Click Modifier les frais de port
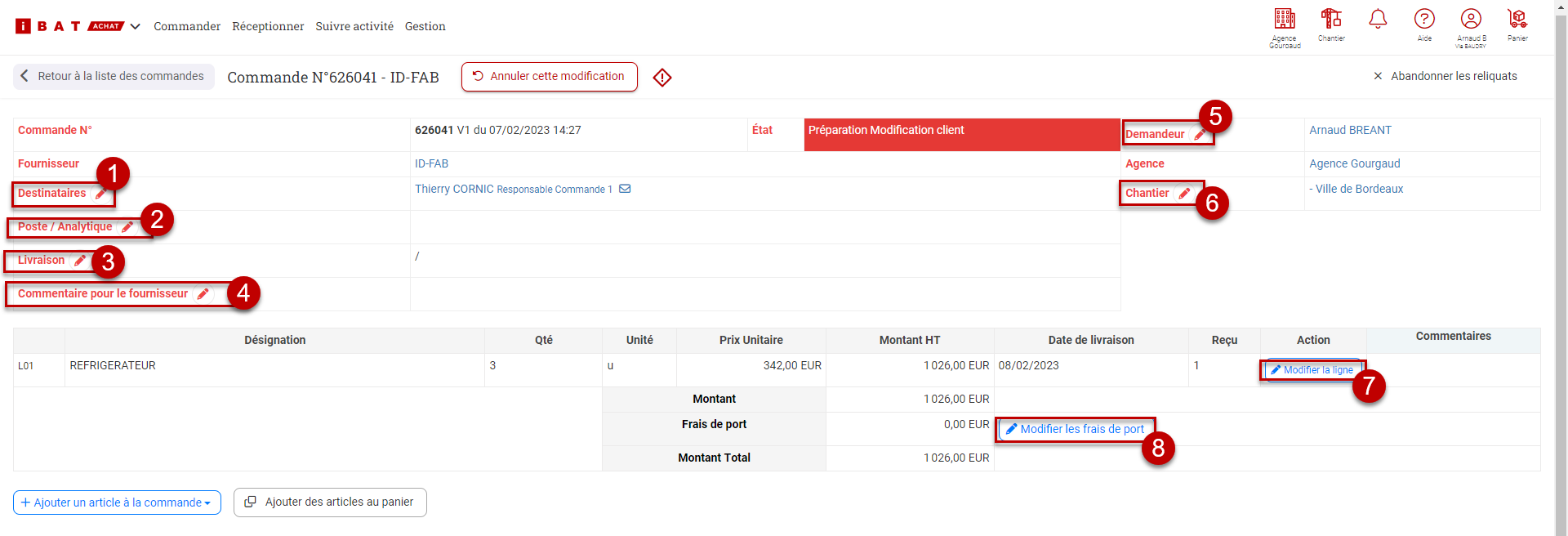The width and height of the screenshot is (1568, 536). tap(1075, 429)
